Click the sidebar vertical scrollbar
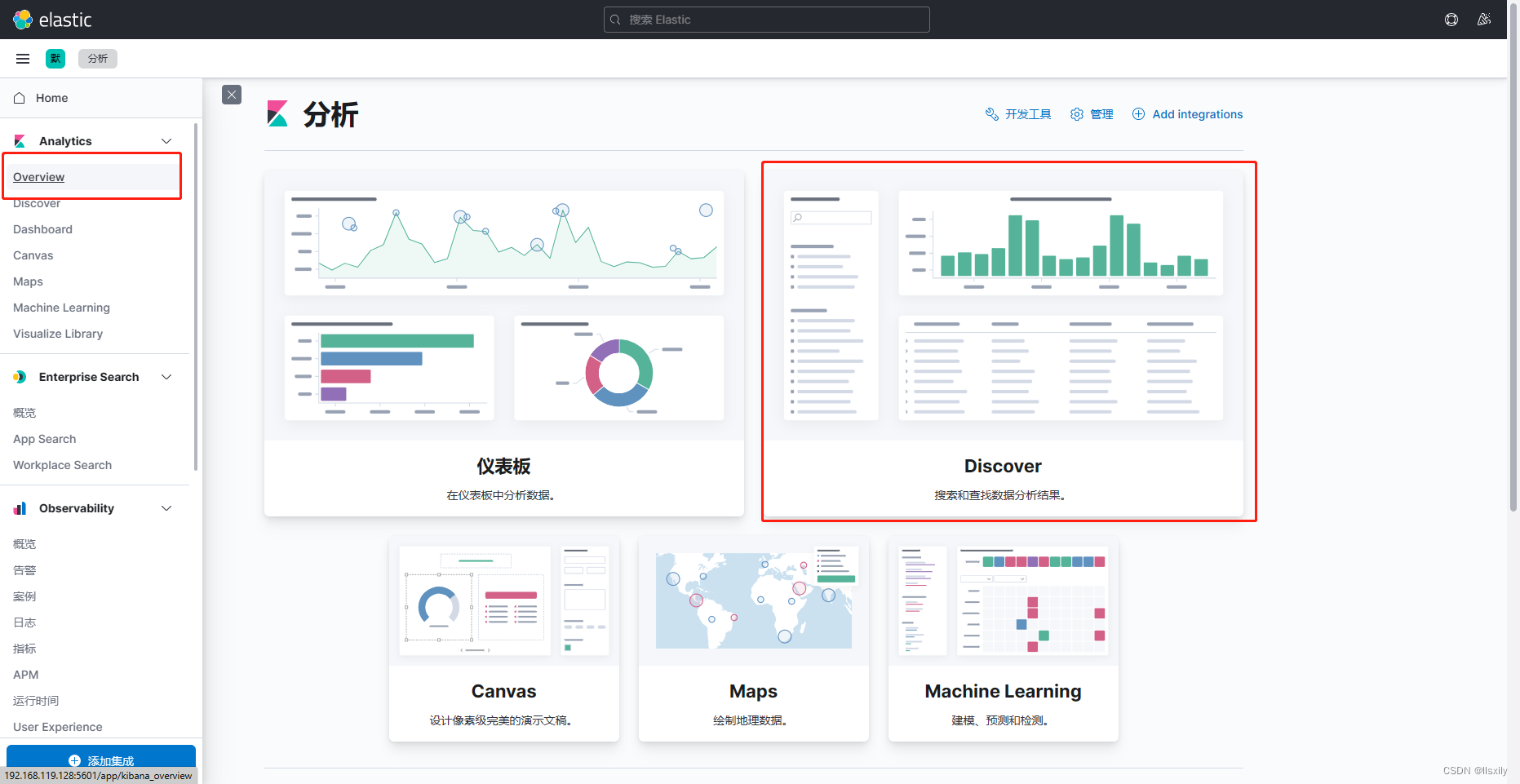 [196, 298]
